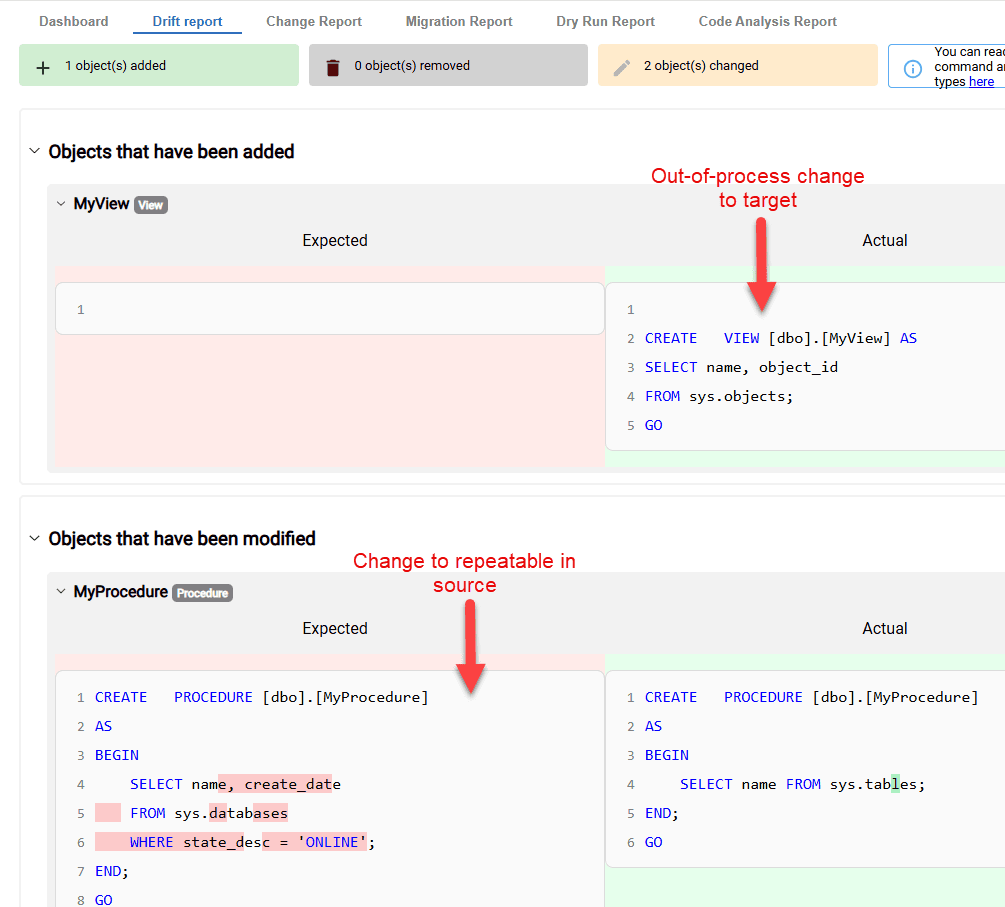The image size is (1005, 907).
Task: Click the 'SELECT name FROM sys.tables;' actual line
Action: (802, 784)
